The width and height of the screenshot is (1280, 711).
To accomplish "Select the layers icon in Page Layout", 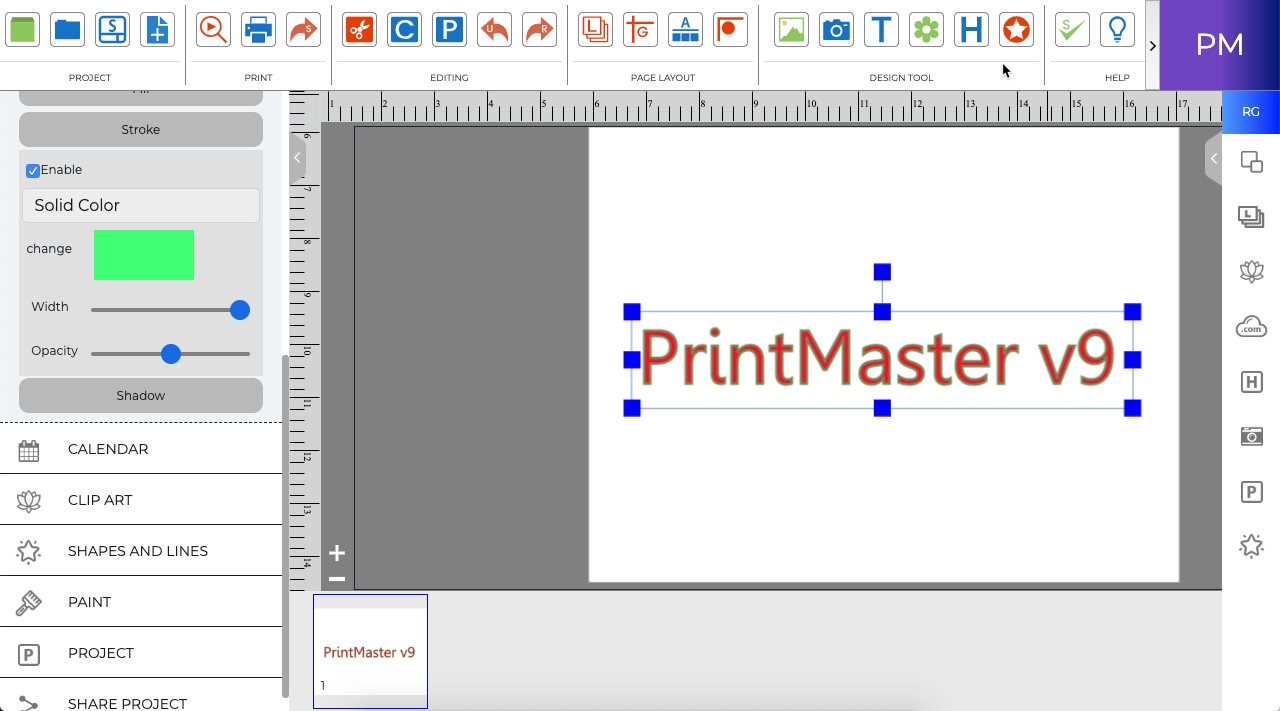I will pyautogui.click(x=595, y=29).
